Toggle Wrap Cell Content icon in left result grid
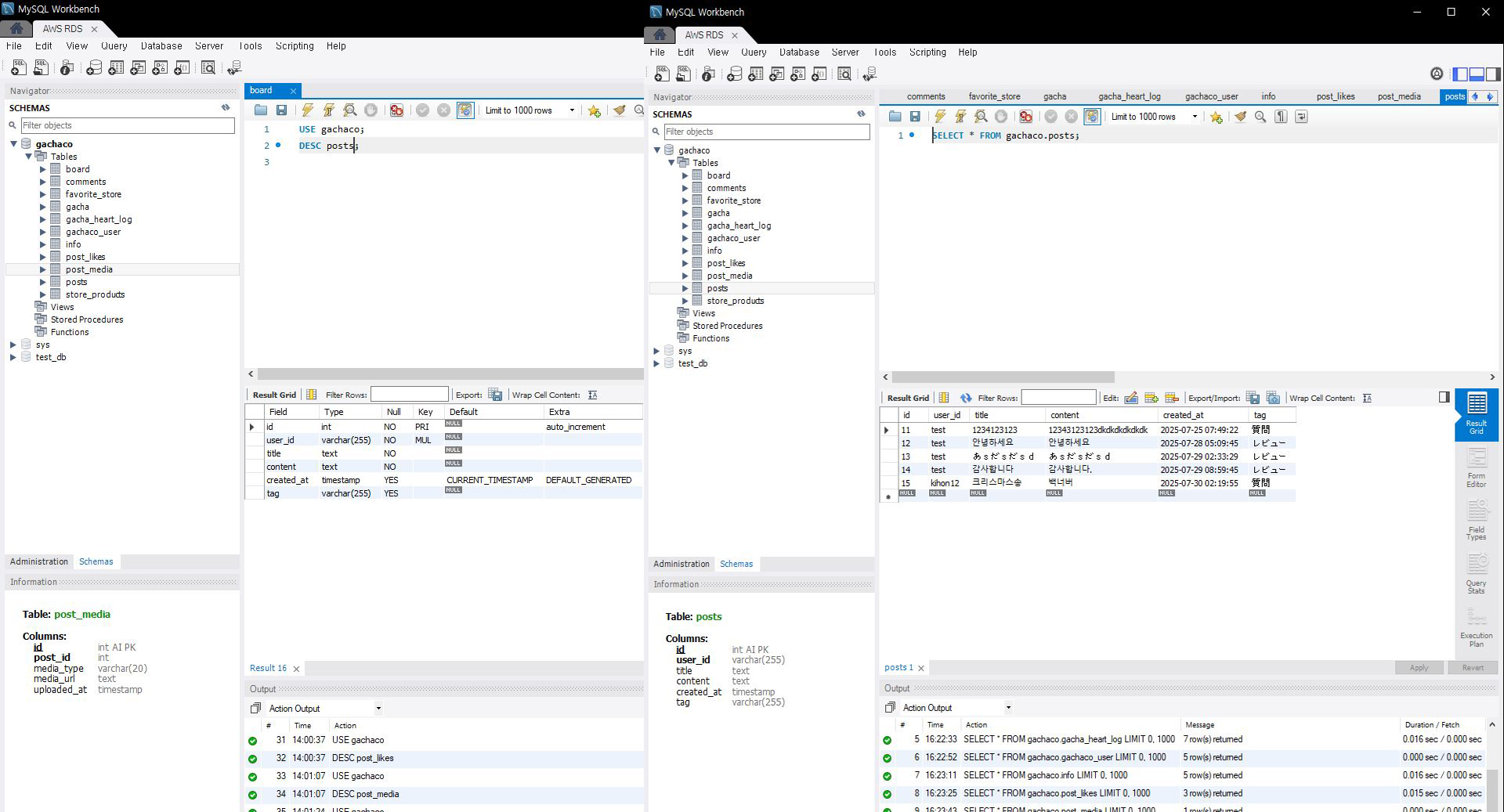Viewport: 1504px width, 812px height. (593, 395)
